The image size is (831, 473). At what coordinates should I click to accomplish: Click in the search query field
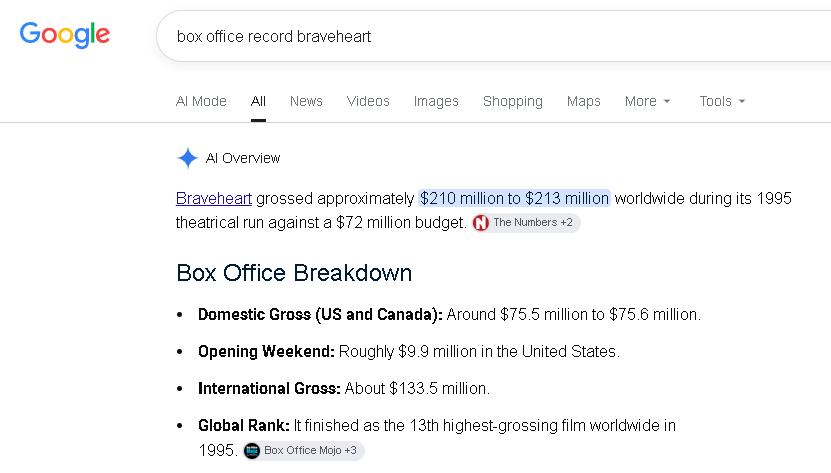(493, 36)
